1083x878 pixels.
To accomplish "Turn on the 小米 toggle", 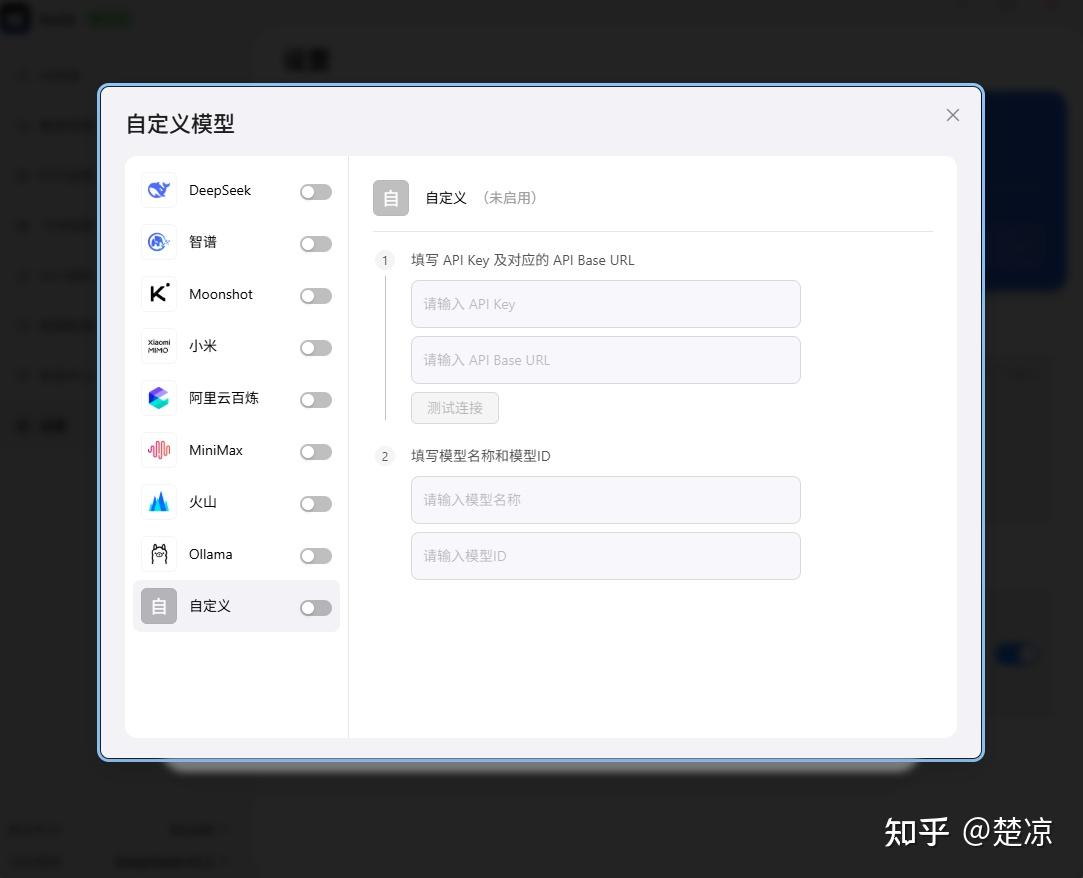I will (316, 347).
